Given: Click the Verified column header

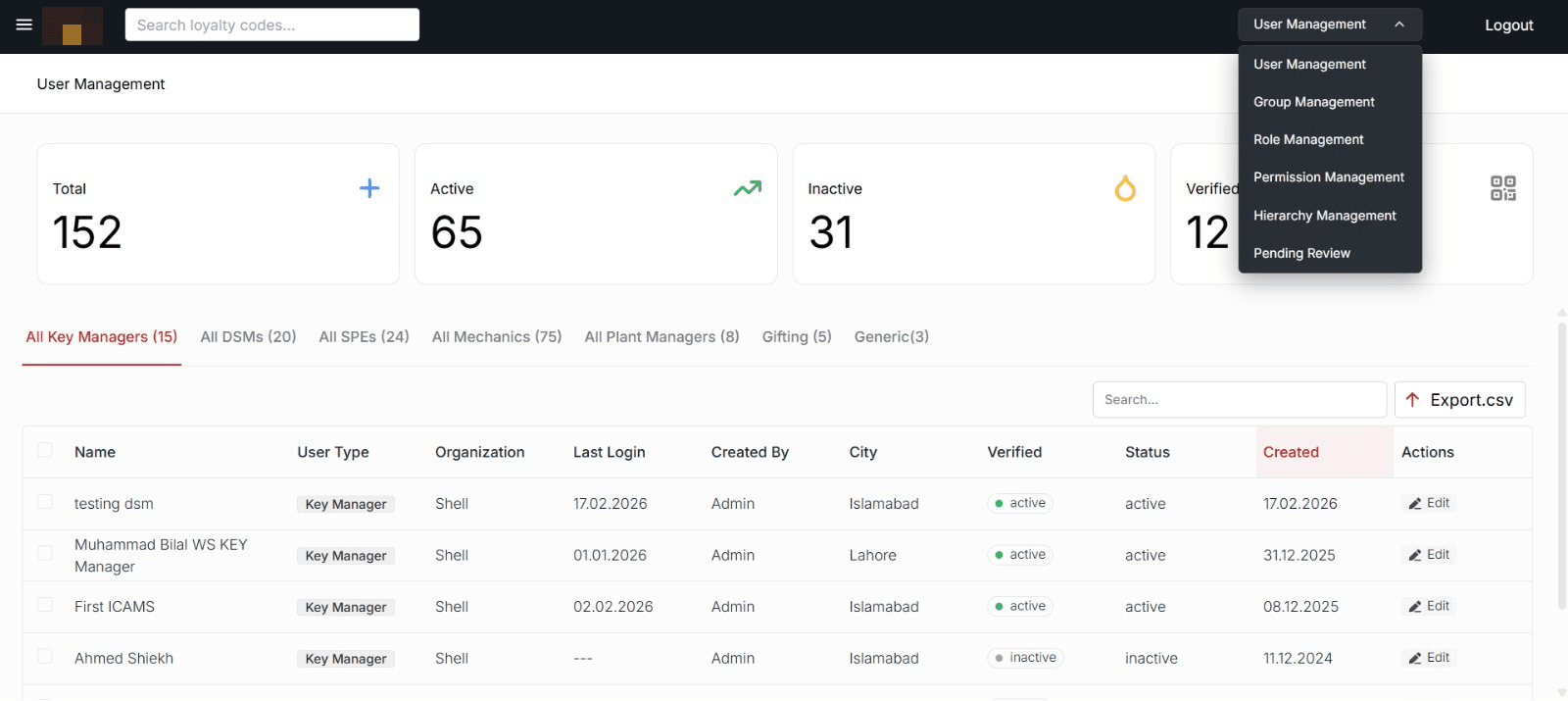Looking at the screenshot, I should click(1014, 452).
